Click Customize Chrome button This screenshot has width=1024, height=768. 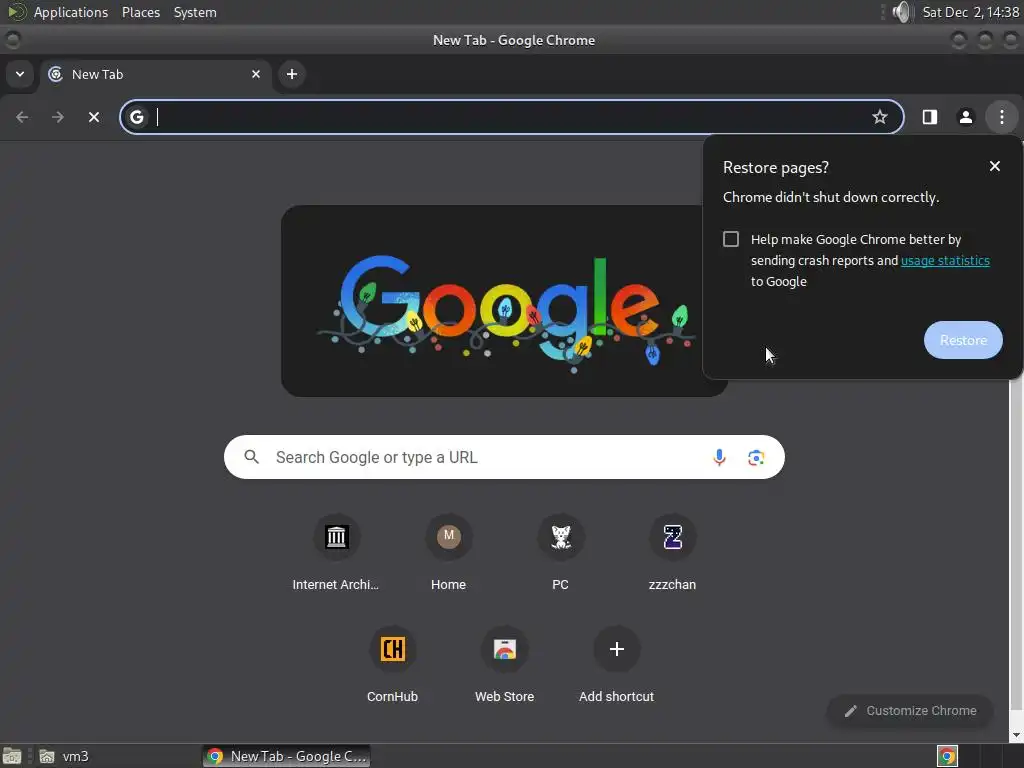coord(910,711)
